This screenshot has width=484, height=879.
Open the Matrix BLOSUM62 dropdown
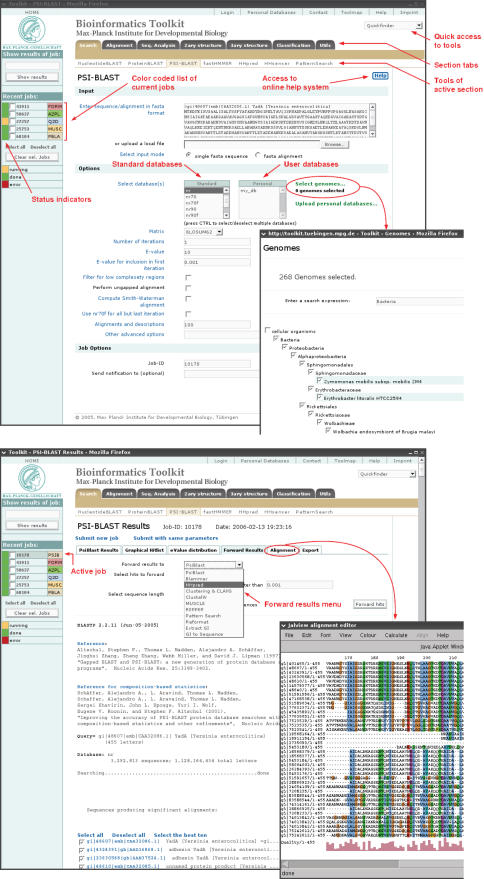(204, 231)
